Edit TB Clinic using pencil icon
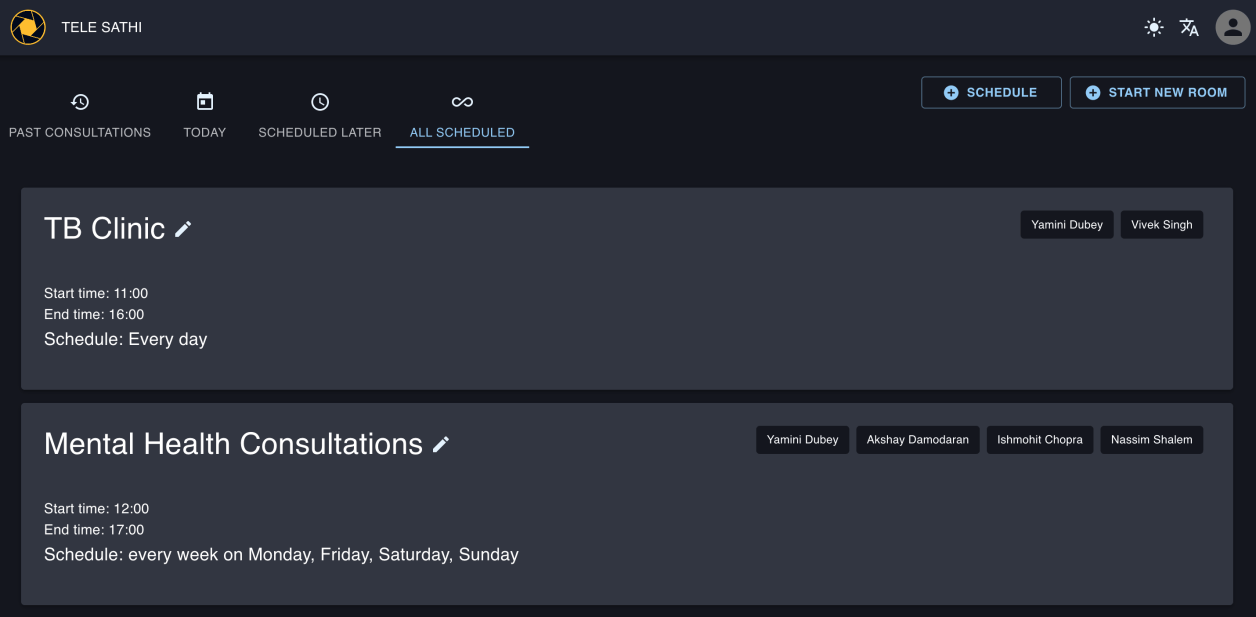Screen dimensions: 1256x617 (x=183, y=229)
